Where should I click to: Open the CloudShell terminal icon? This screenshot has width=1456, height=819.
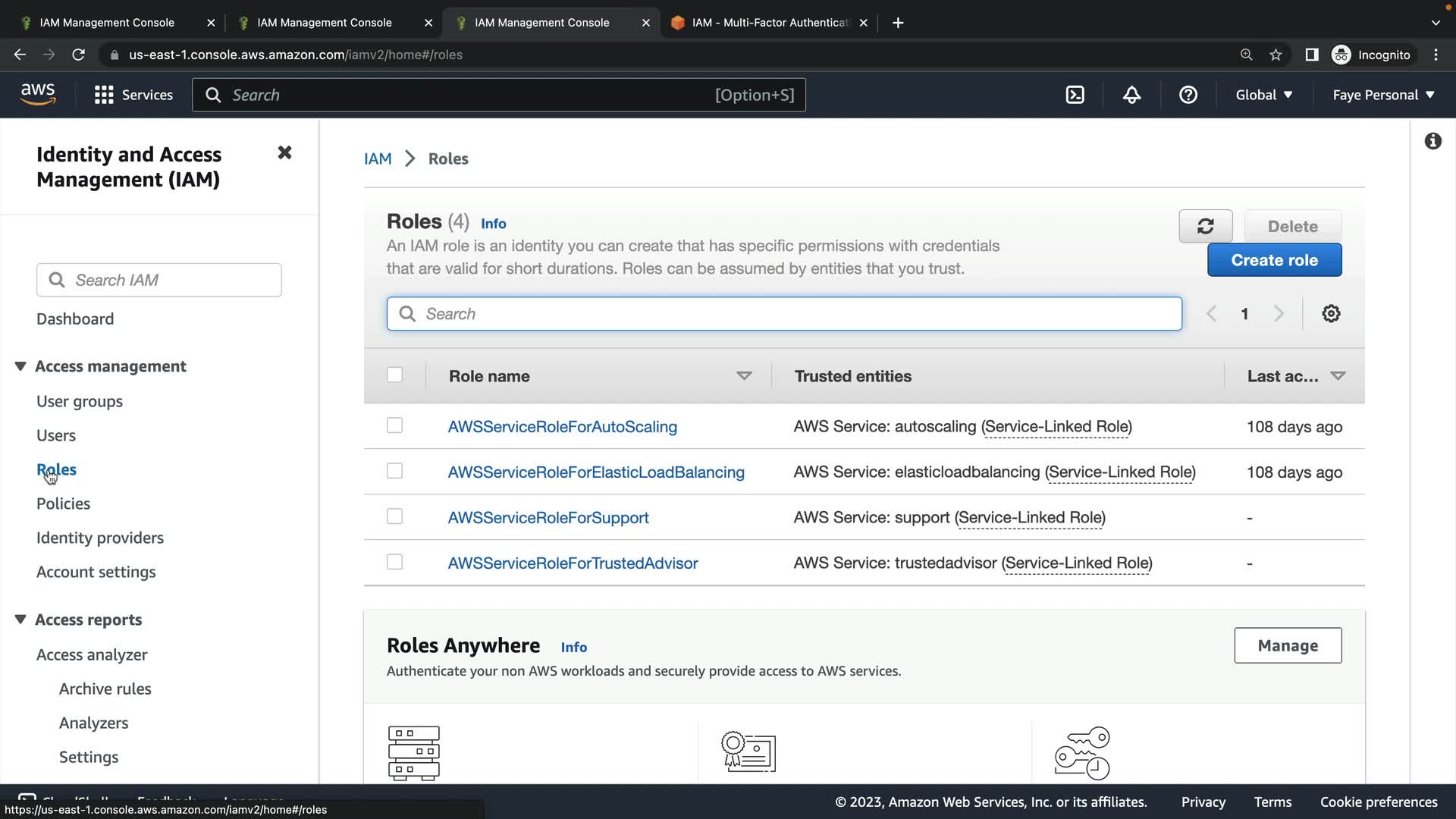click(1075, 95)
